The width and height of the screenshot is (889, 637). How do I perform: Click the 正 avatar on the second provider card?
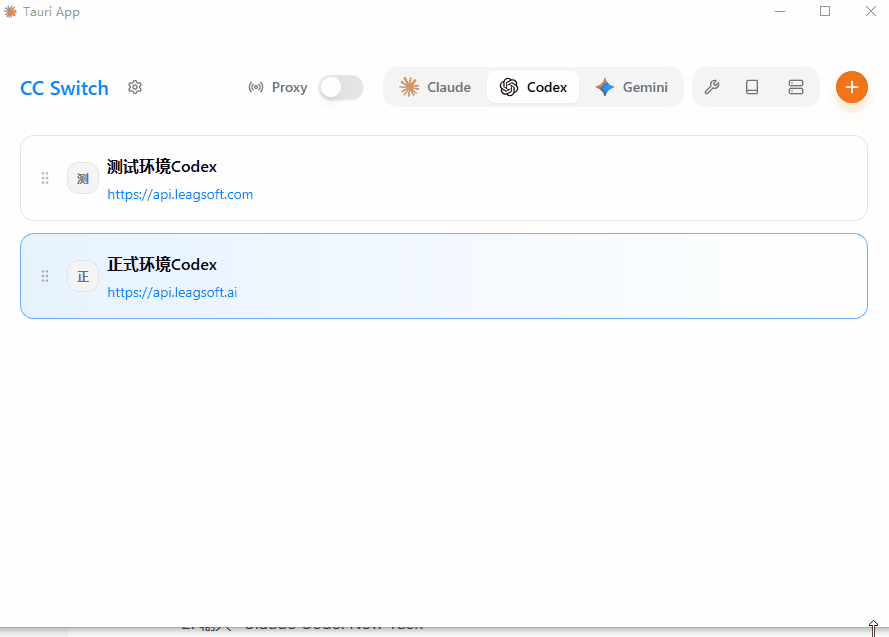point(83,276)
